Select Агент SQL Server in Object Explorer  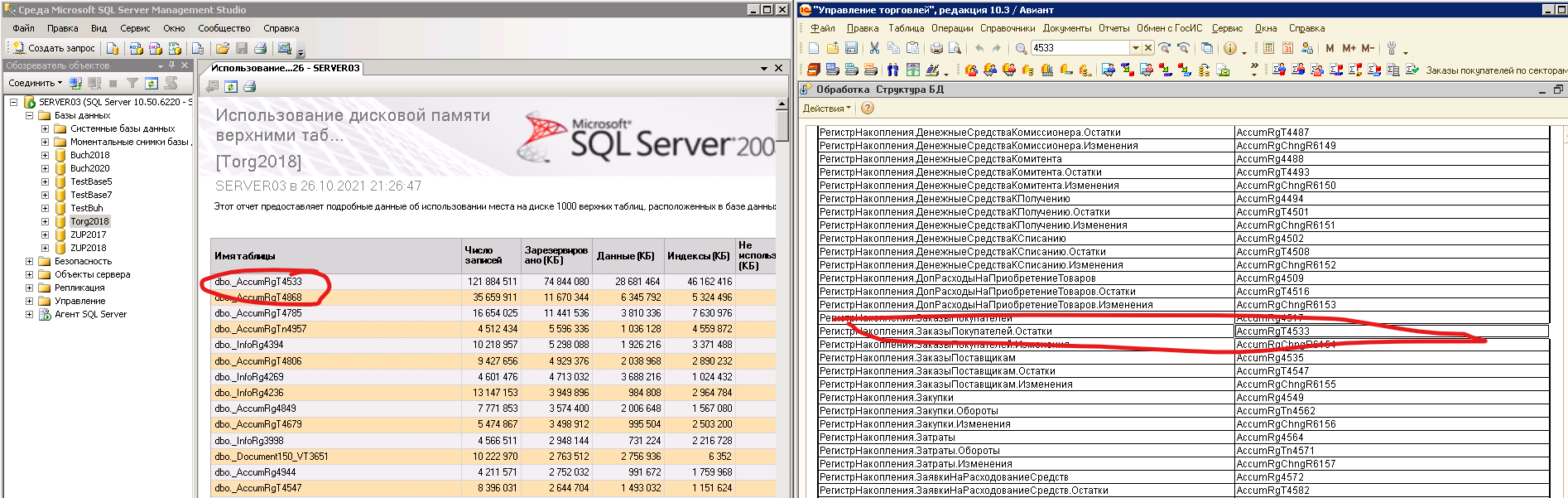(90, 314)
